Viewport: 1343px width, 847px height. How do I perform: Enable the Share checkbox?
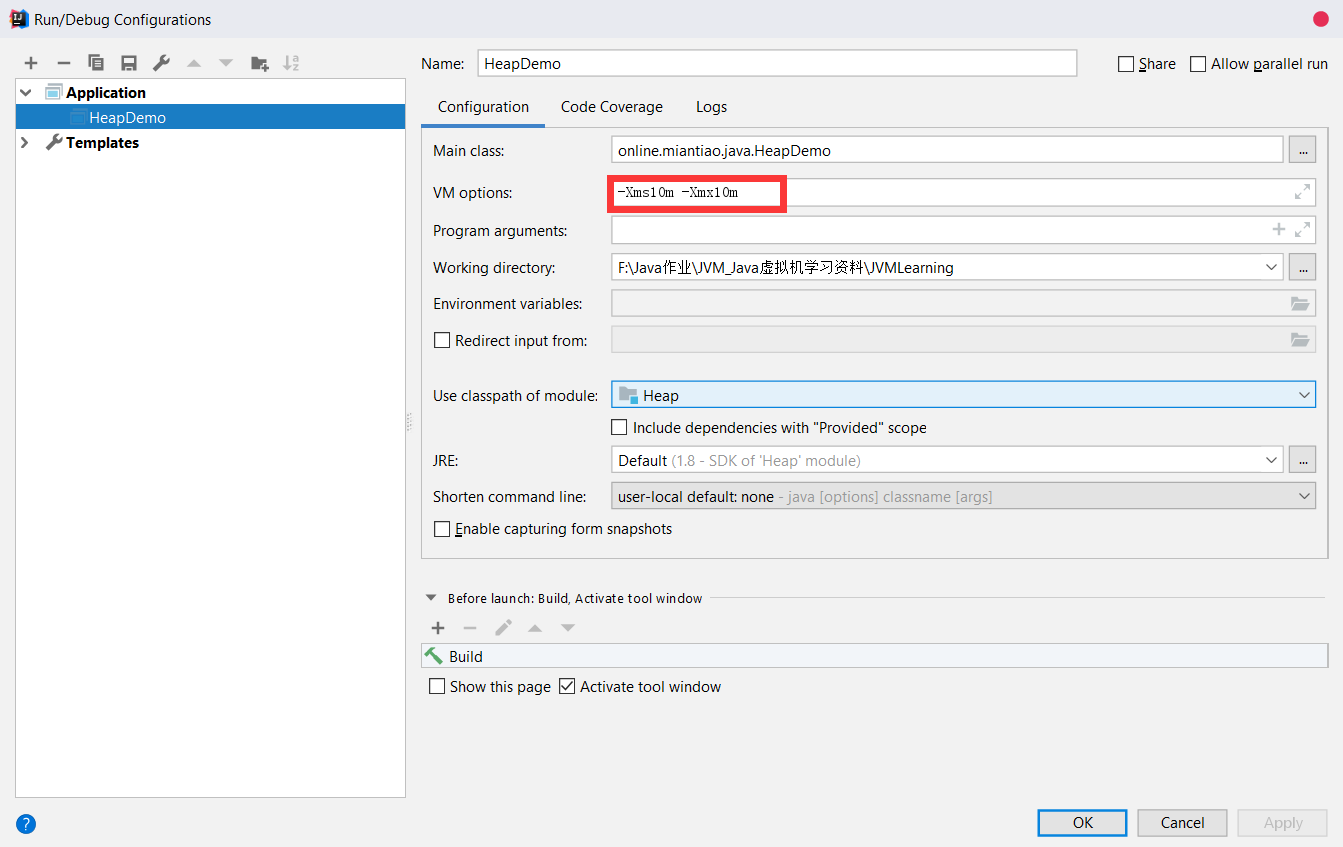pos(1126,64)
